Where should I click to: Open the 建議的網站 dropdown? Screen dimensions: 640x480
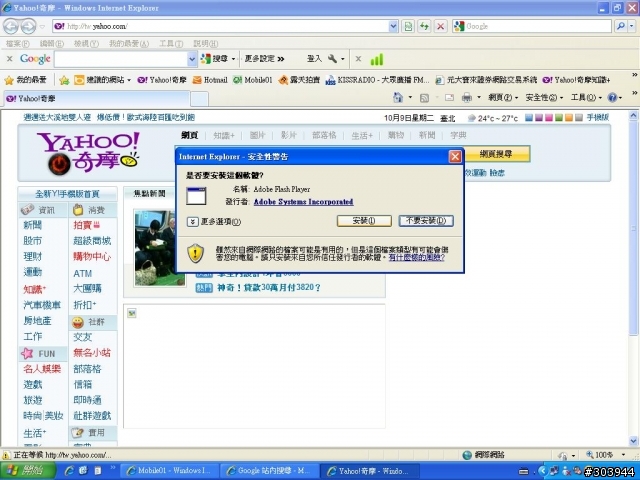point(129,80)
